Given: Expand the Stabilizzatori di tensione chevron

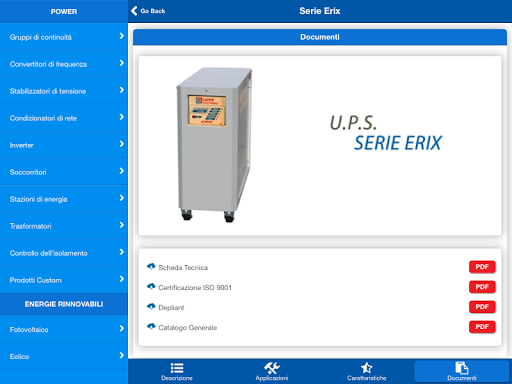Looking at the screenshot, I should (122, 90).
